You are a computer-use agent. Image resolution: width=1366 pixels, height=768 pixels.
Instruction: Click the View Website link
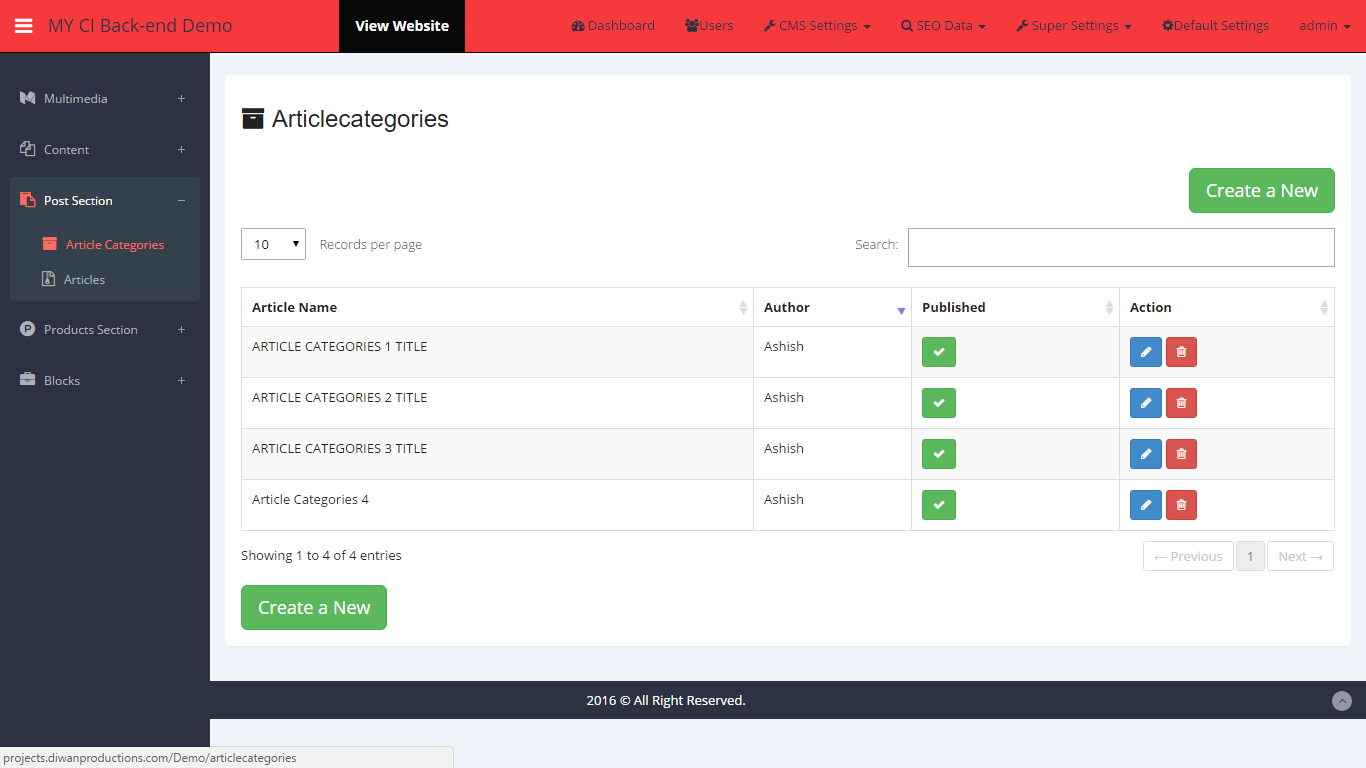pyautogui.click(x=402, y=25)
